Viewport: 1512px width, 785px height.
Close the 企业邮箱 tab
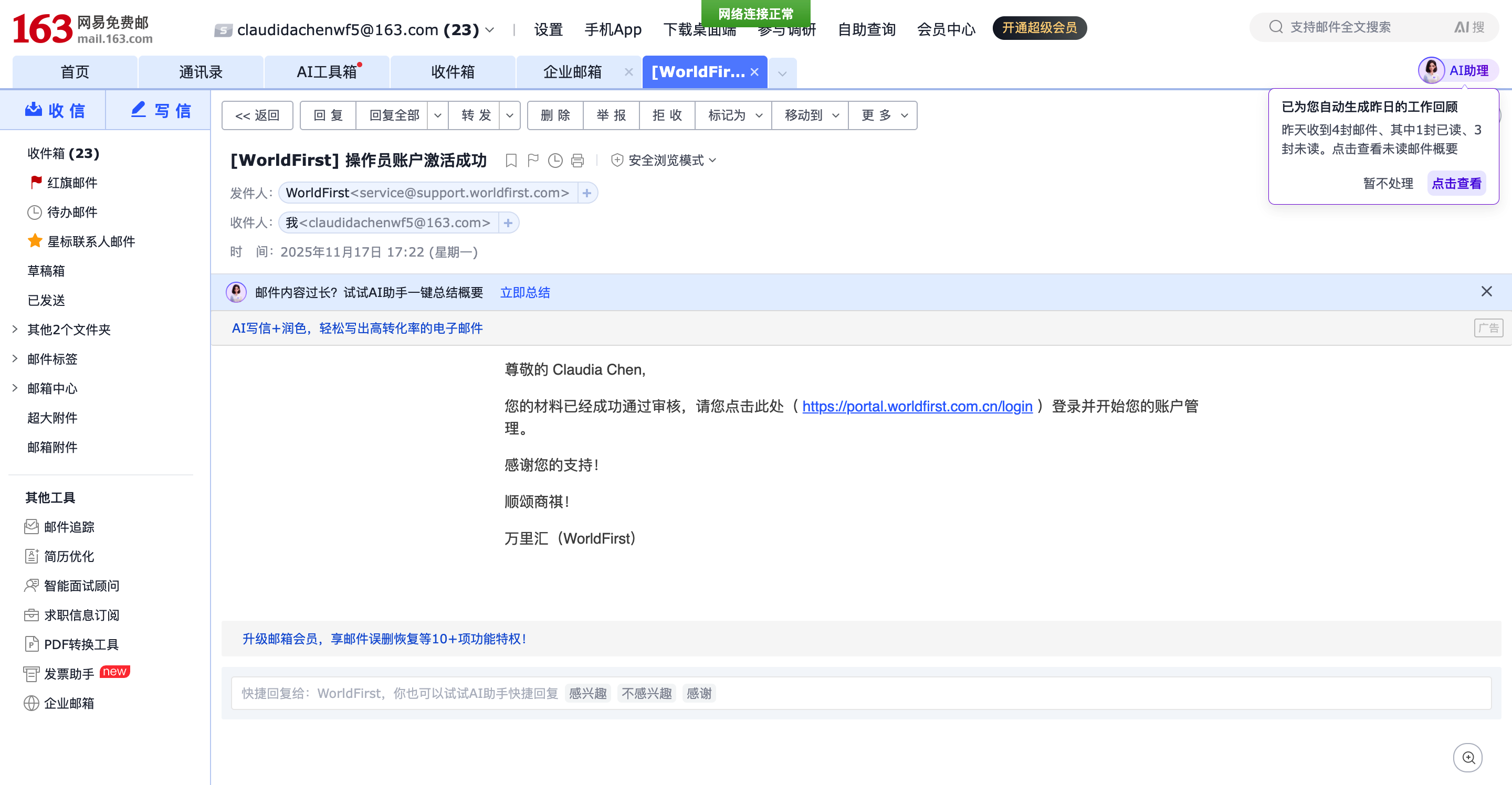[628, 71]
